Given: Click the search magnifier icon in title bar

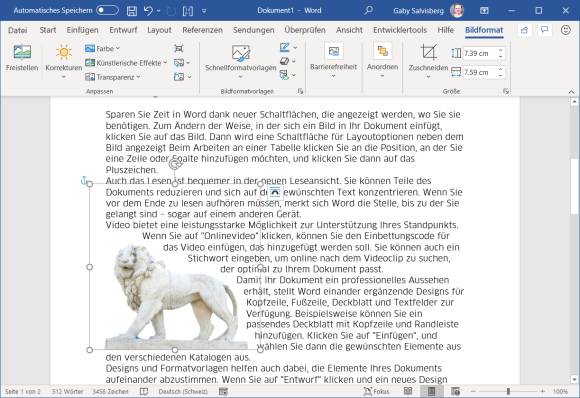Looking at the screenshot, I should pos(368,10).
